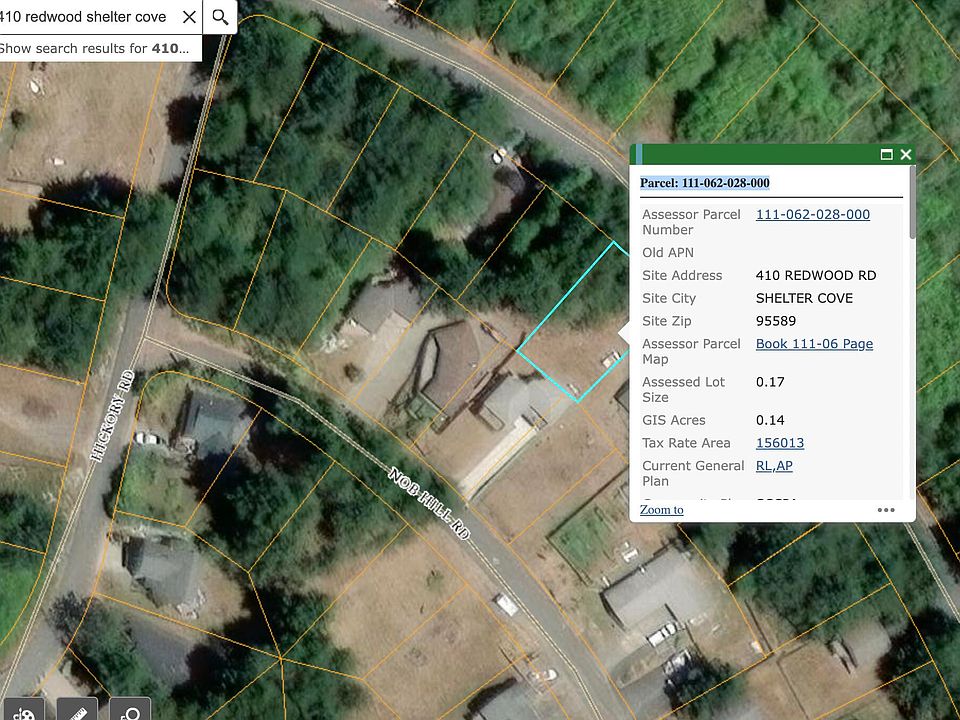
Task: Click the NOB HILL RD street label
Action: [430, 504]
